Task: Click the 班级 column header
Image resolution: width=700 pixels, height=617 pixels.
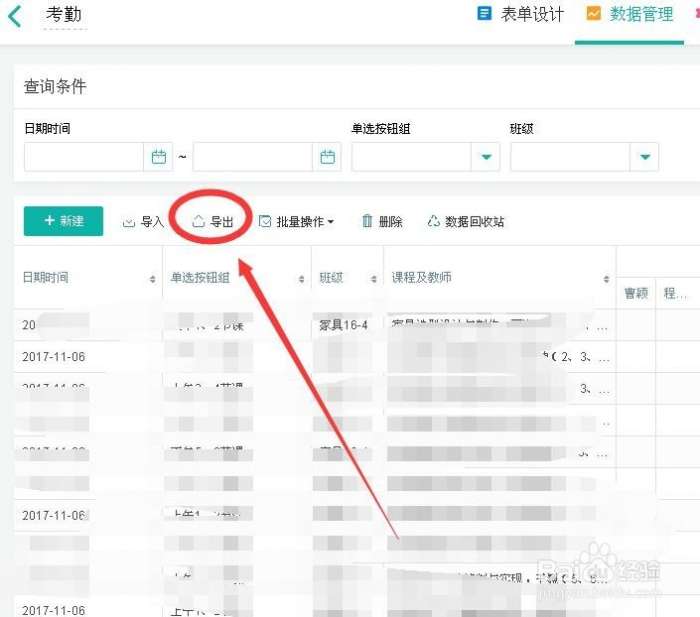Action: [x=347, y=277]
